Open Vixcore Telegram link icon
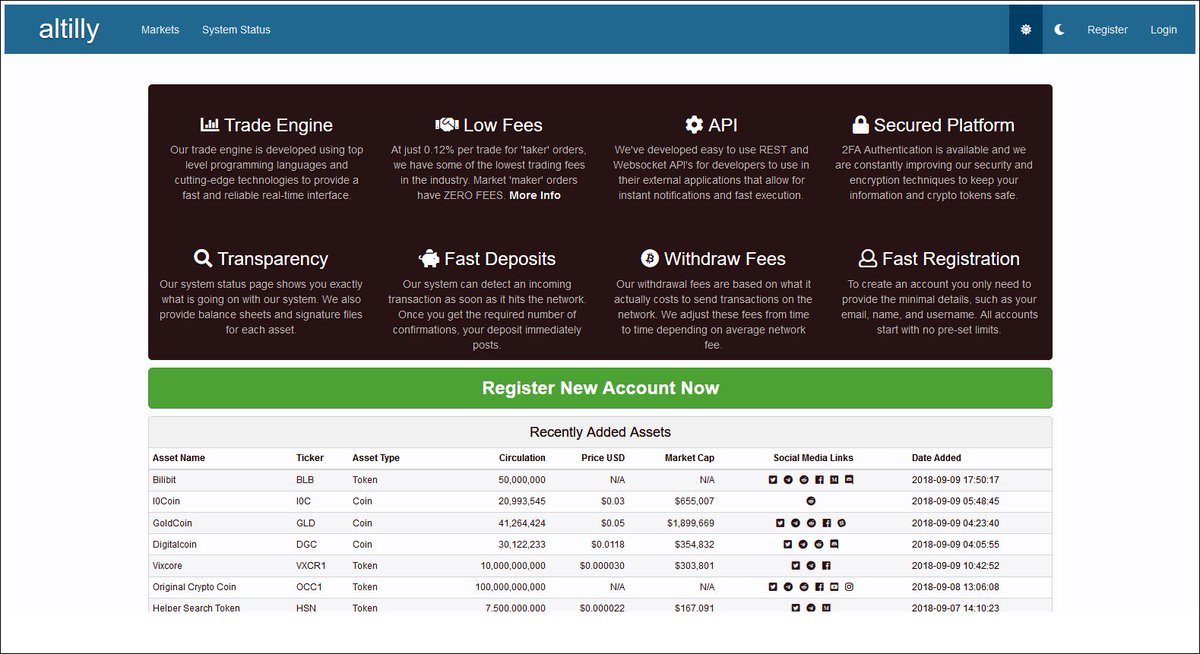 [811, 565]
